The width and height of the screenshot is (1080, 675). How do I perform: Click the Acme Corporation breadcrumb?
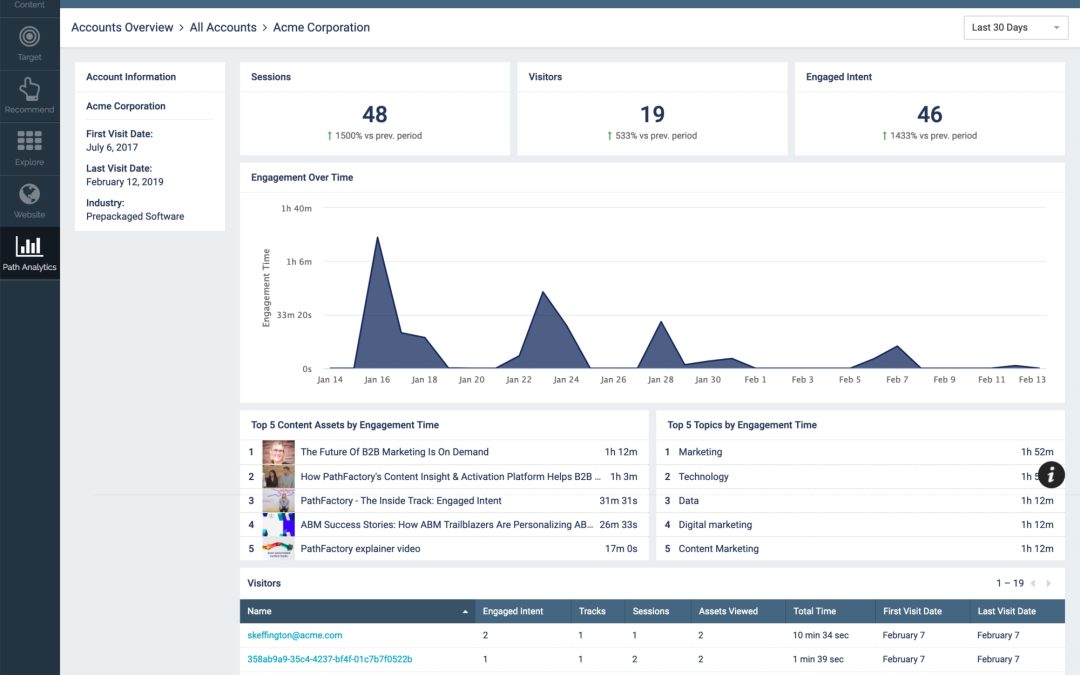tap(321, 28)
